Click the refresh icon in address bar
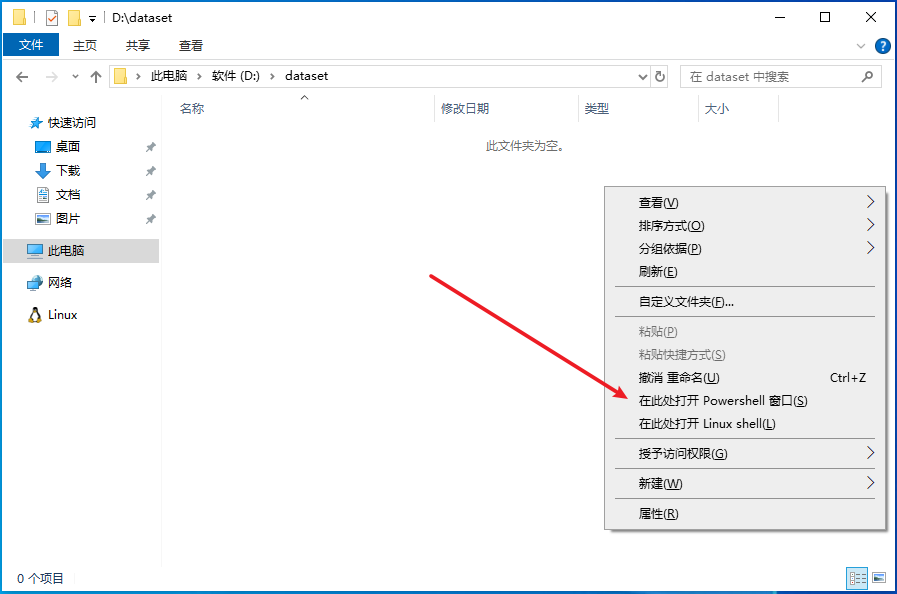The height and width of the screenshot is (594, 897). click(x=659, y=76)
